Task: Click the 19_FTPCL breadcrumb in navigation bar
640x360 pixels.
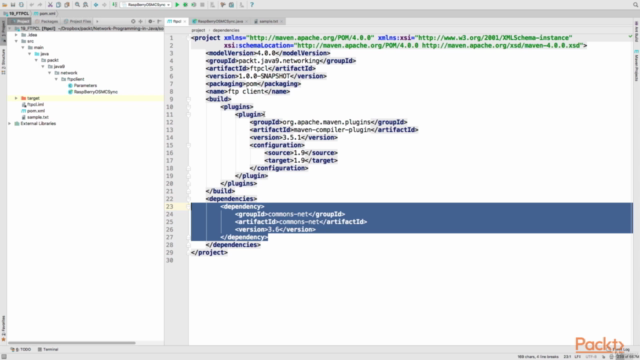Action: tap(17, 13)
